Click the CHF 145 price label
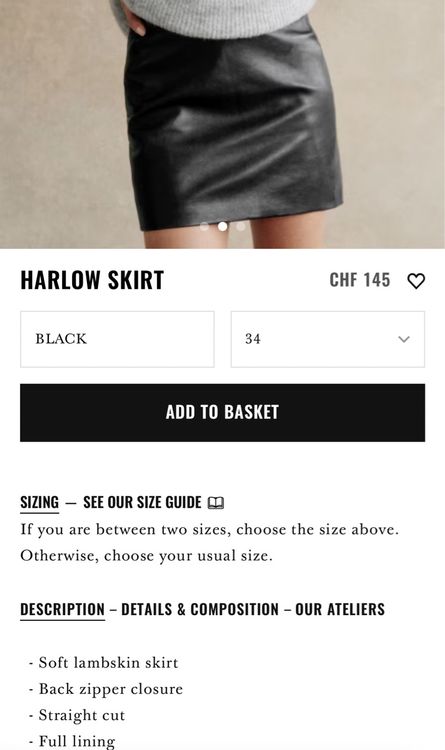445x750 pixels. pyautogui.click(x=360, y=280)
